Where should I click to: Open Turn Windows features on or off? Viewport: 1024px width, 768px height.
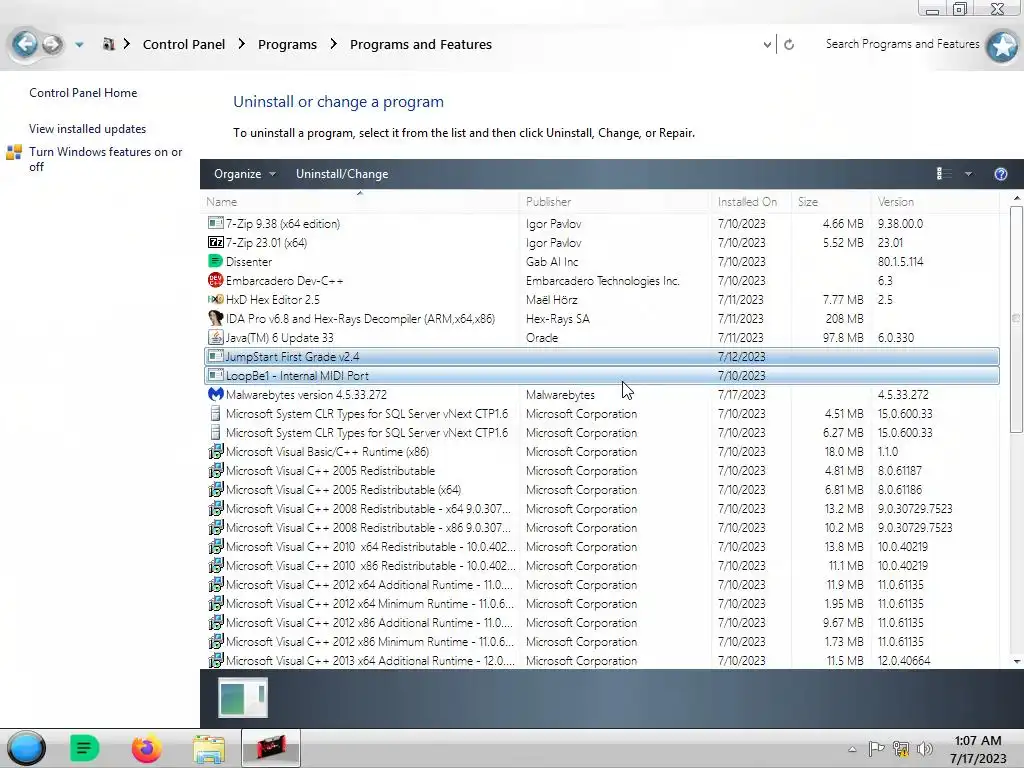106,159
